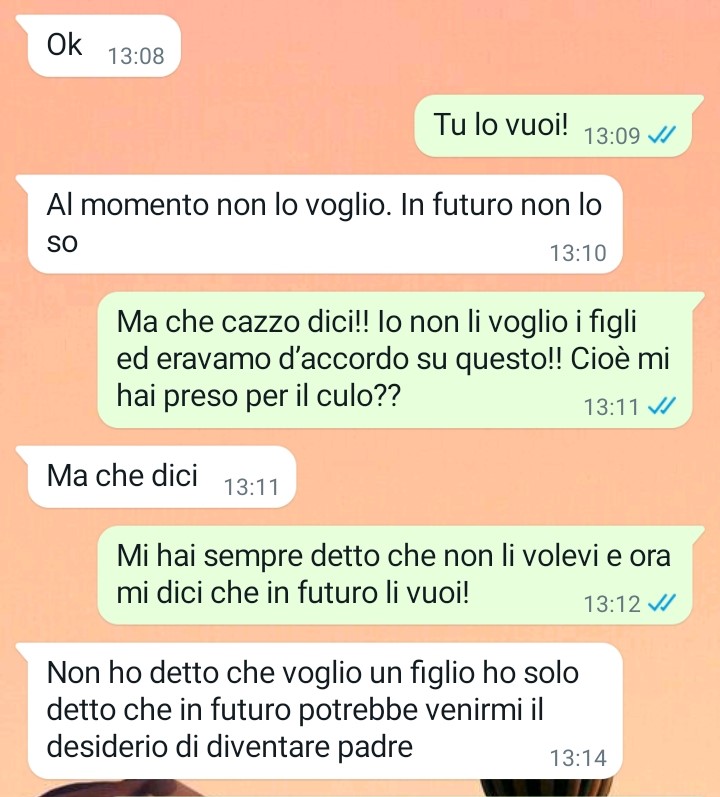Click "hai preso per il culo??" text line
Screen dimensions: 720x797
click(x=259, y=396)
